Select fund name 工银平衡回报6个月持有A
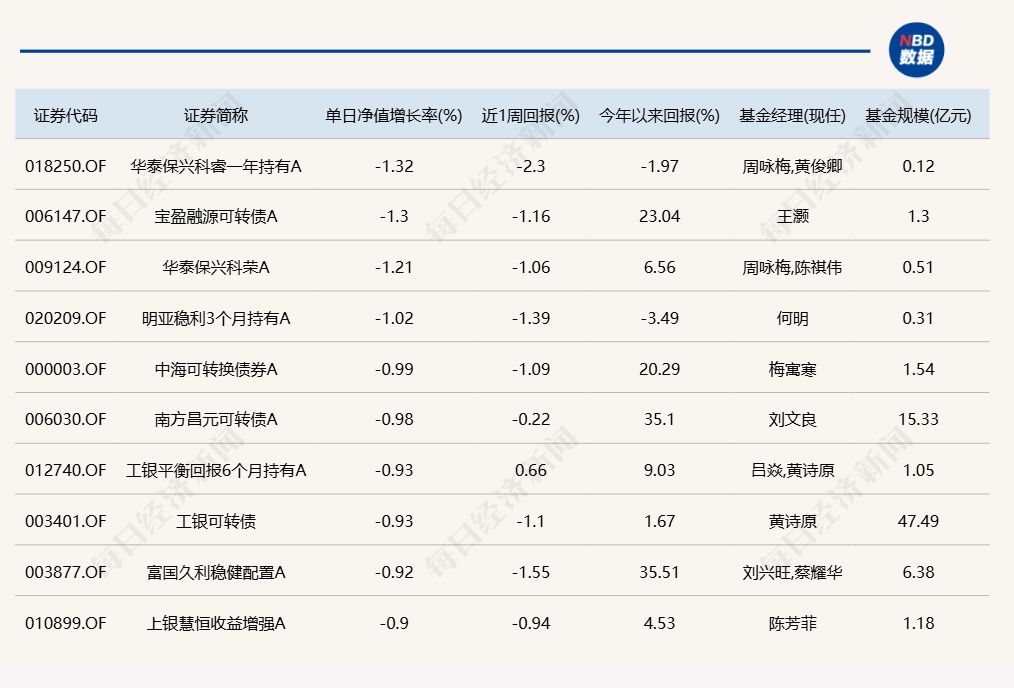This screenshot has width=1014, height=688. (x=216, y=470)
